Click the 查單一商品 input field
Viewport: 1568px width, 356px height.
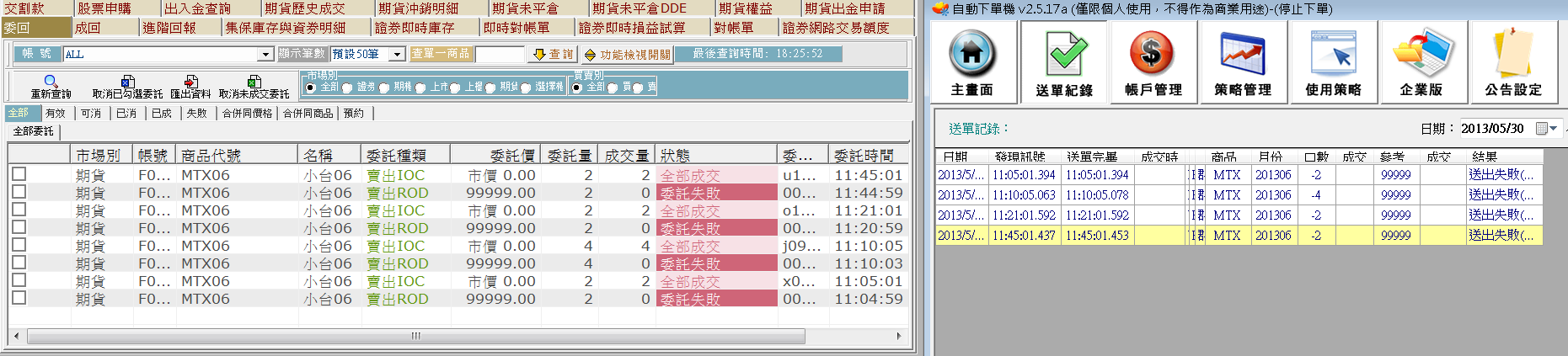(x=500, y=54)
